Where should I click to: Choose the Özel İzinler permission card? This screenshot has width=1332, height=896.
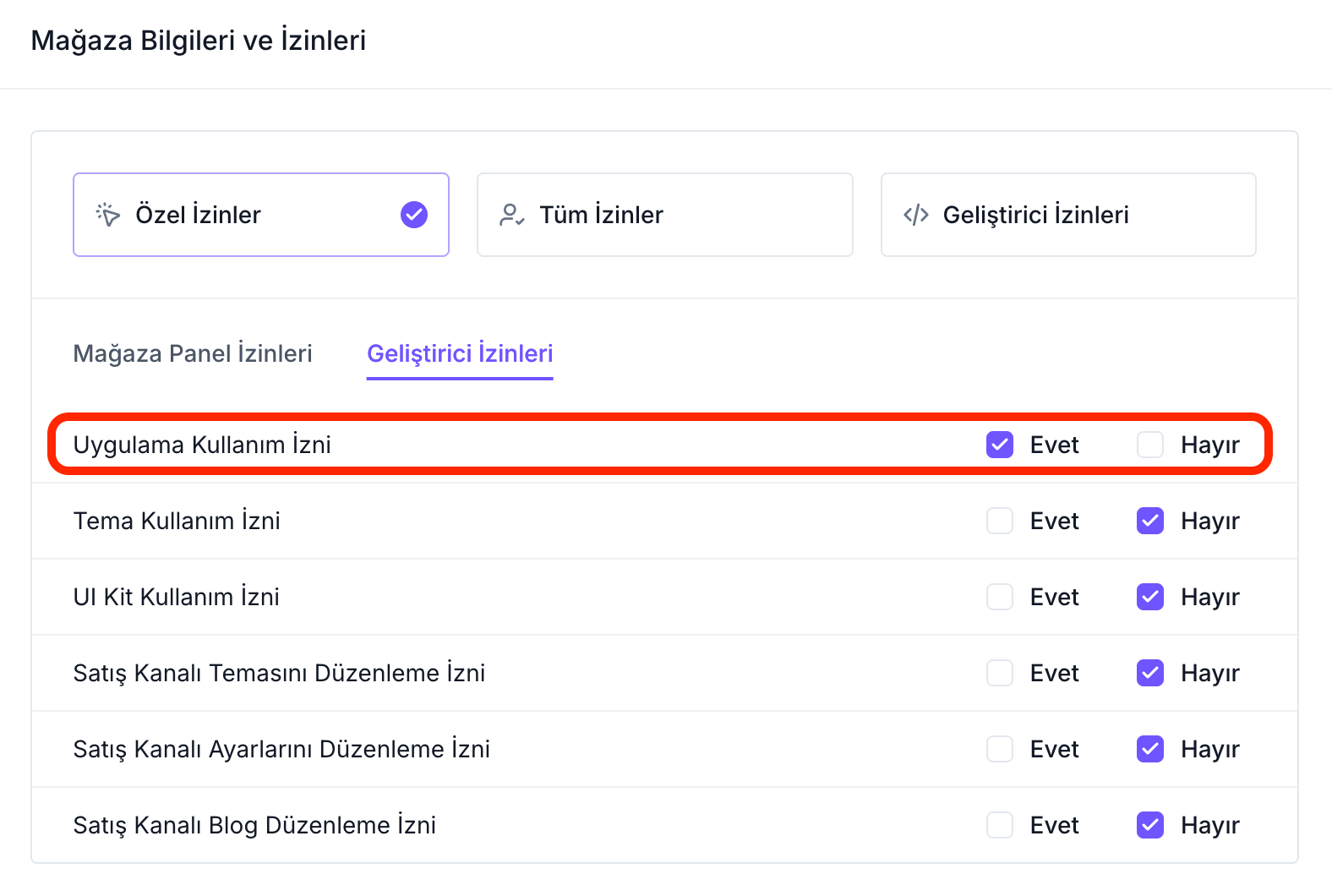[x=260, y=215]
